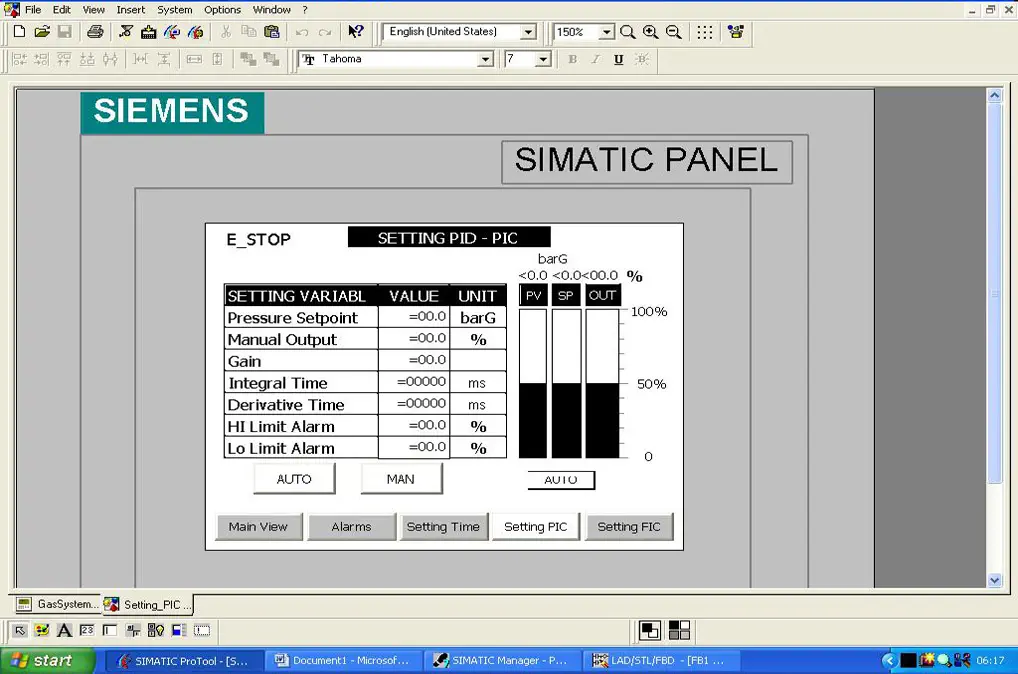
Task: Click the Zoom in magnifier icon
Action: point(651,32)
